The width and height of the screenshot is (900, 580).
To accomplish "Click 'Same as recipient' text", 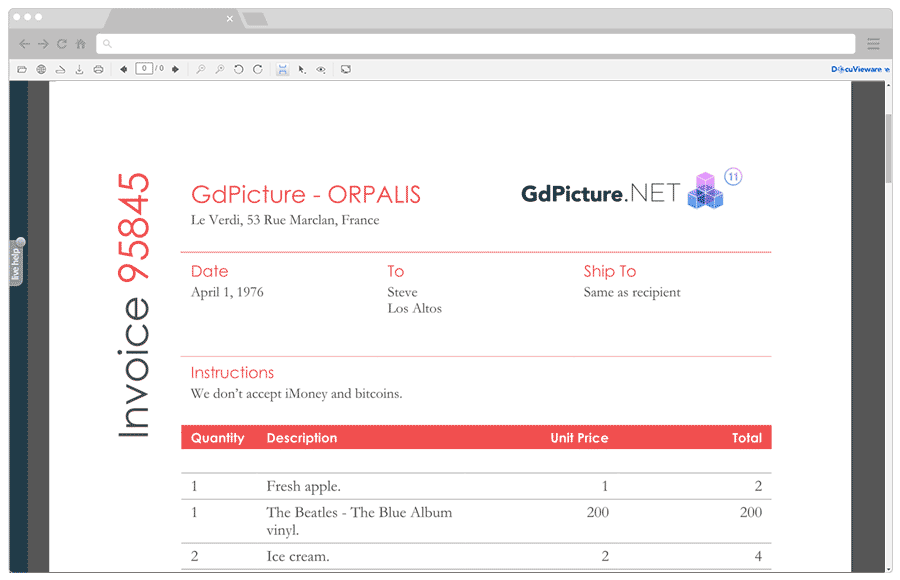I will [632, 292].
